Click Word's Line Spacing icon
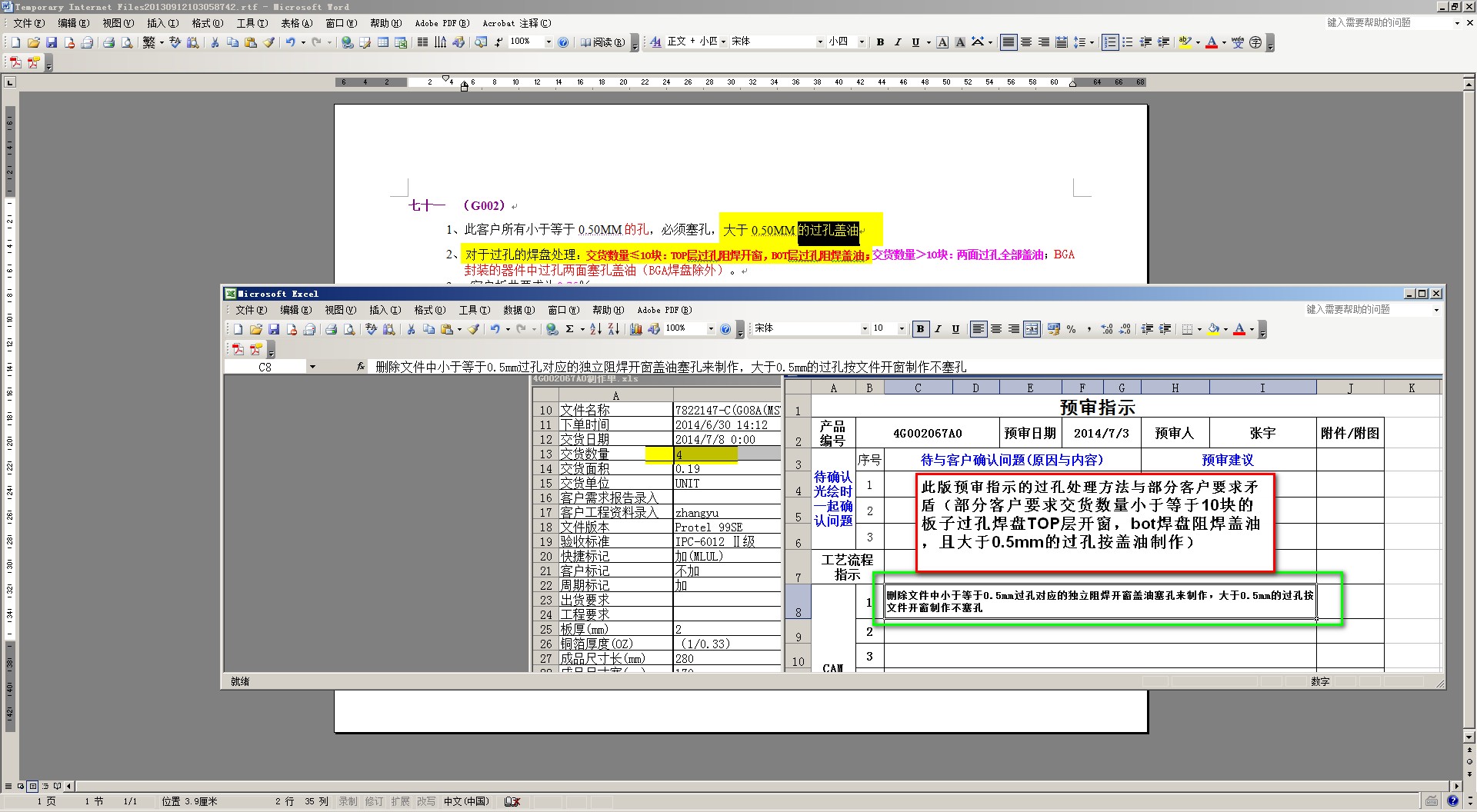Screen dimensions: 1477x812 [1079, 42]
